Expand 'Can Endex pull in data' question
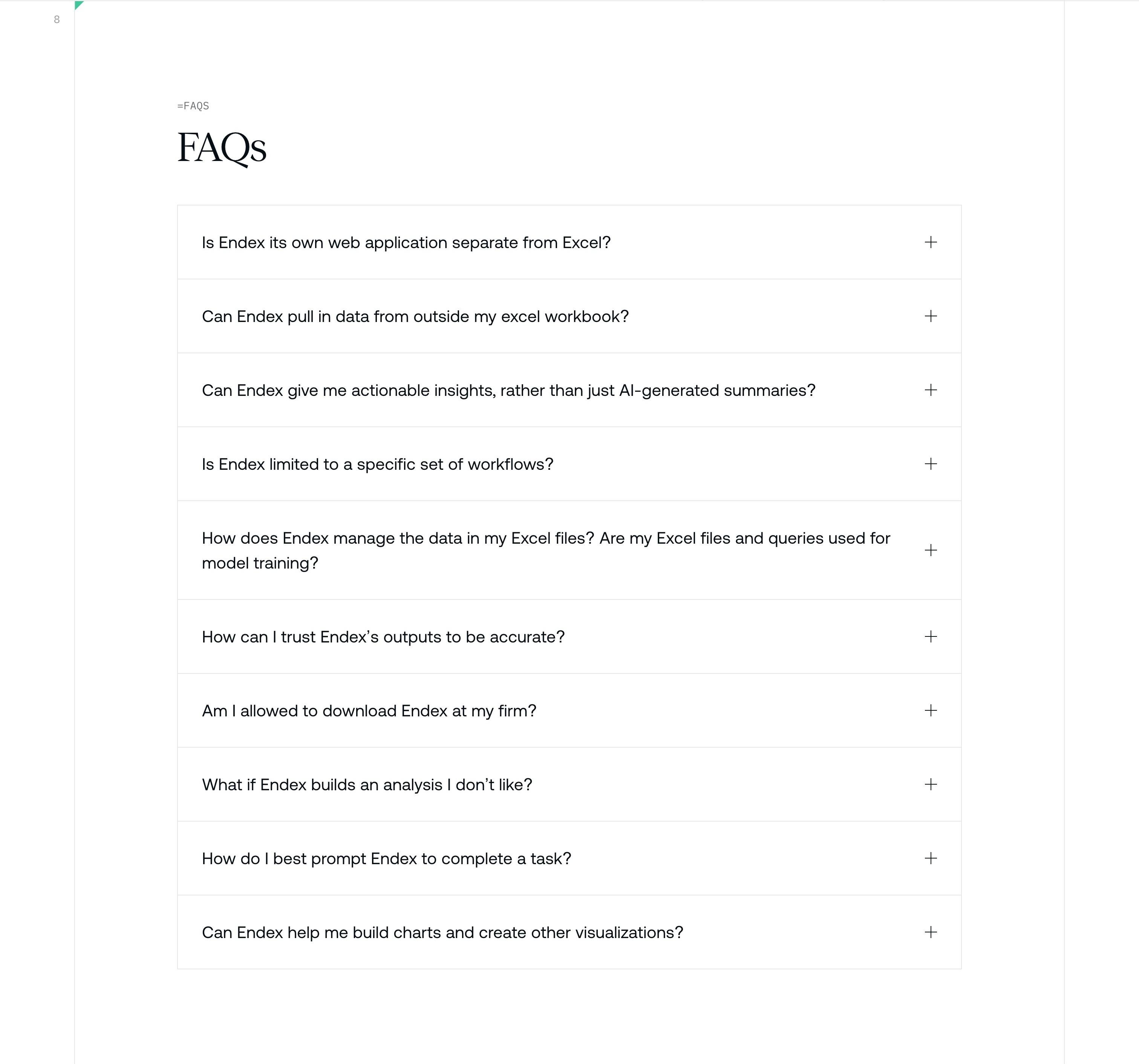The height and width of the screenshot is (1064, 1139). (415, 316)
